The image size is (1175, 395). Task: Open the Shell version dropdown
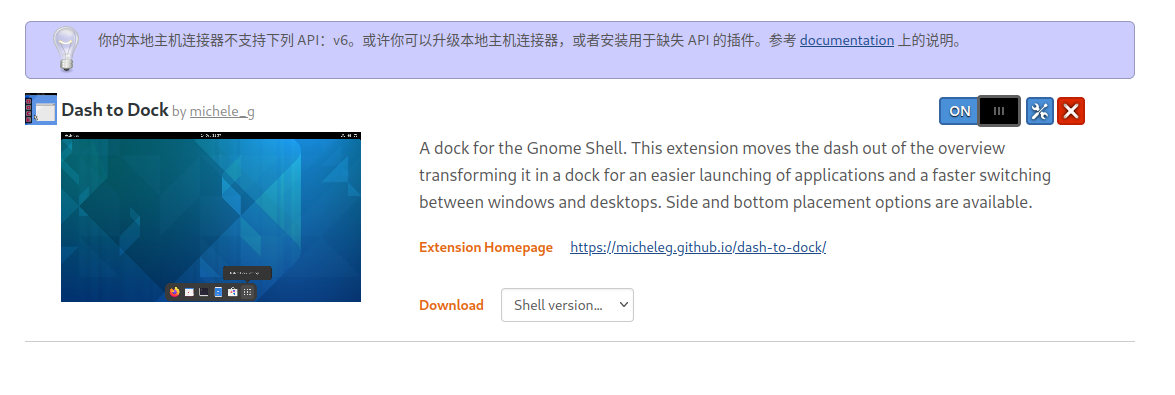pyautogui.click(x=567, y=305)
